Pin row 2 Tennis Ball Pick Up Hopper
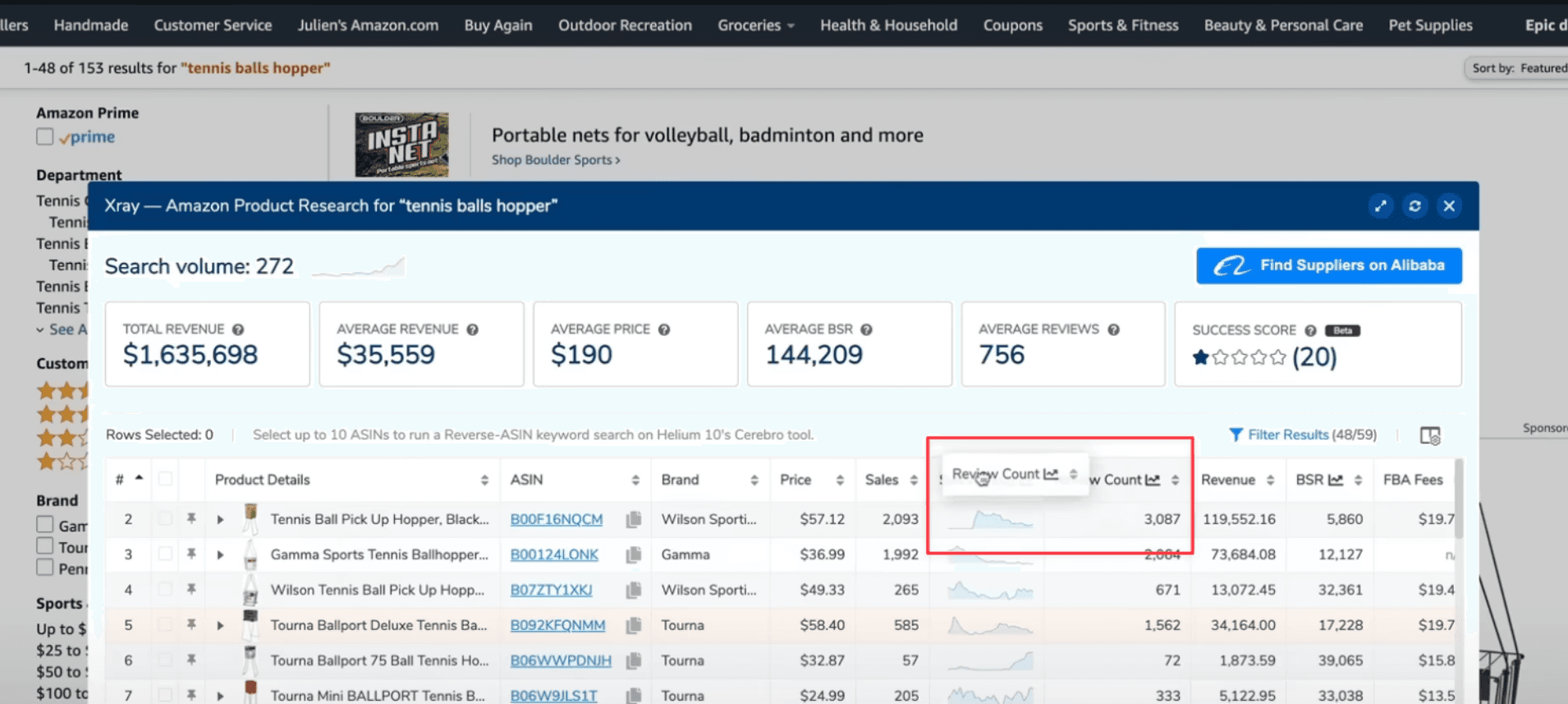Screen dimensions: 1568x704 191,519
